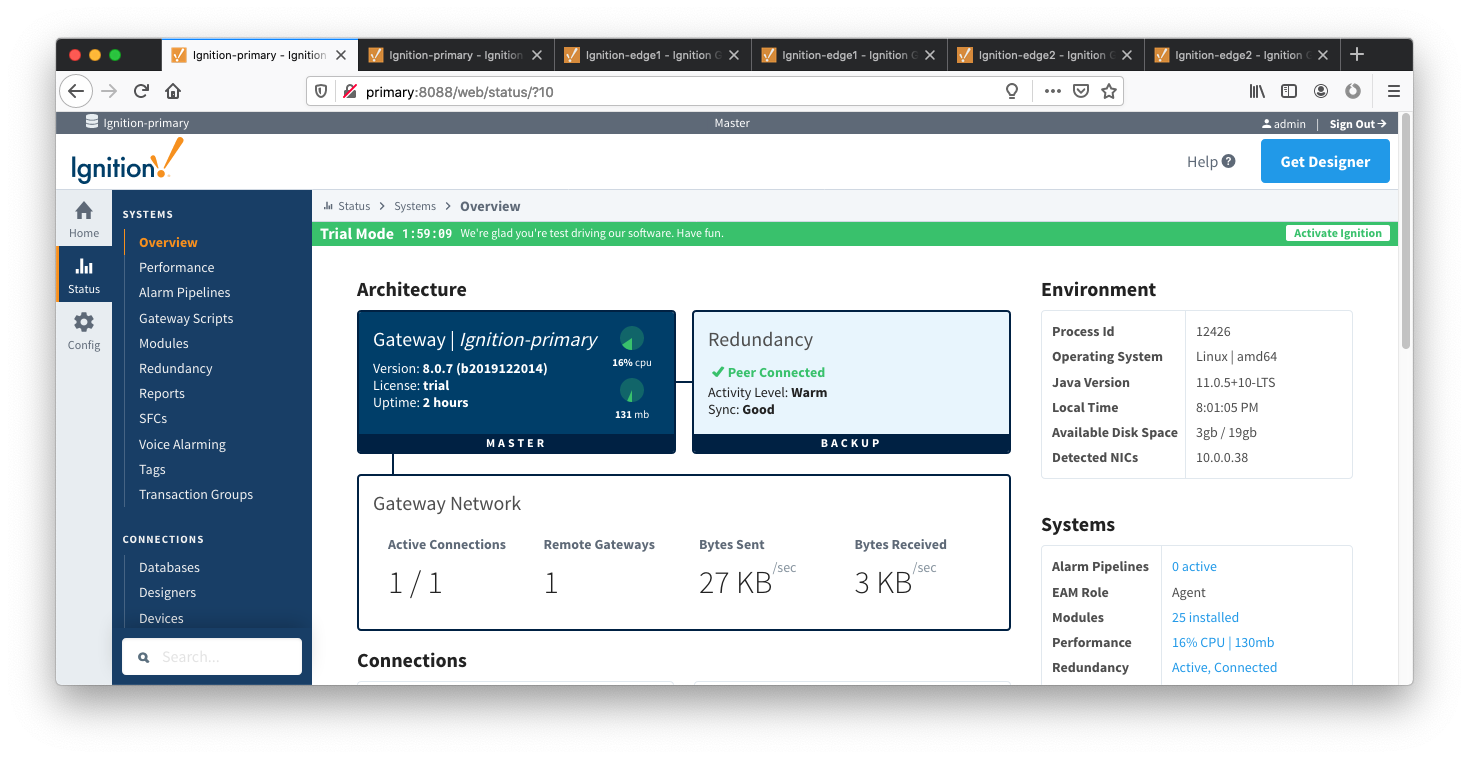Click the CPU usage gauge
The height and width of the screenshot is (759, 1469).
point(631,339)
